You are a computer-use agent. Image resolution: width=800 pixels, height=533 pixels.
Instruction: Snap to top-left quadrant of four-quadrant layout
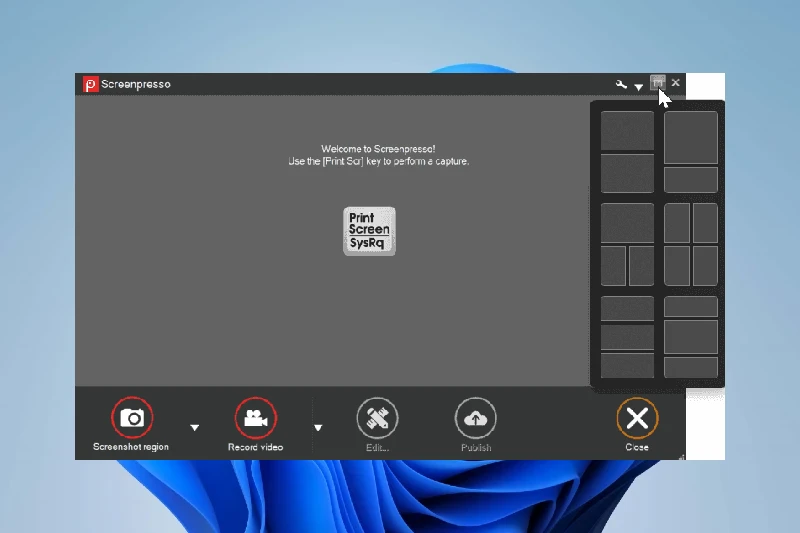(x=677, y=223)
